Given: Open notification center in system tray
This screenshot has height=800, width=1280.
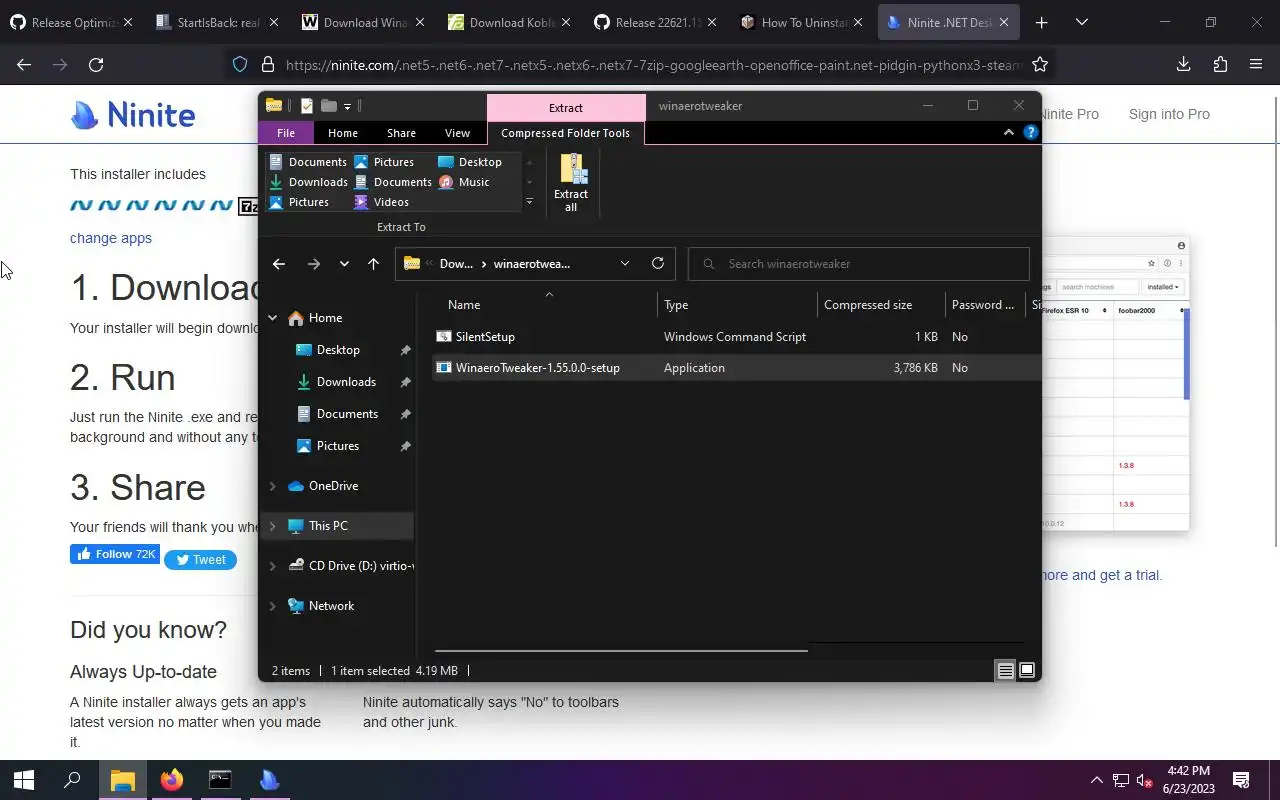Looking at the screenshot, I should (1241, 780).
